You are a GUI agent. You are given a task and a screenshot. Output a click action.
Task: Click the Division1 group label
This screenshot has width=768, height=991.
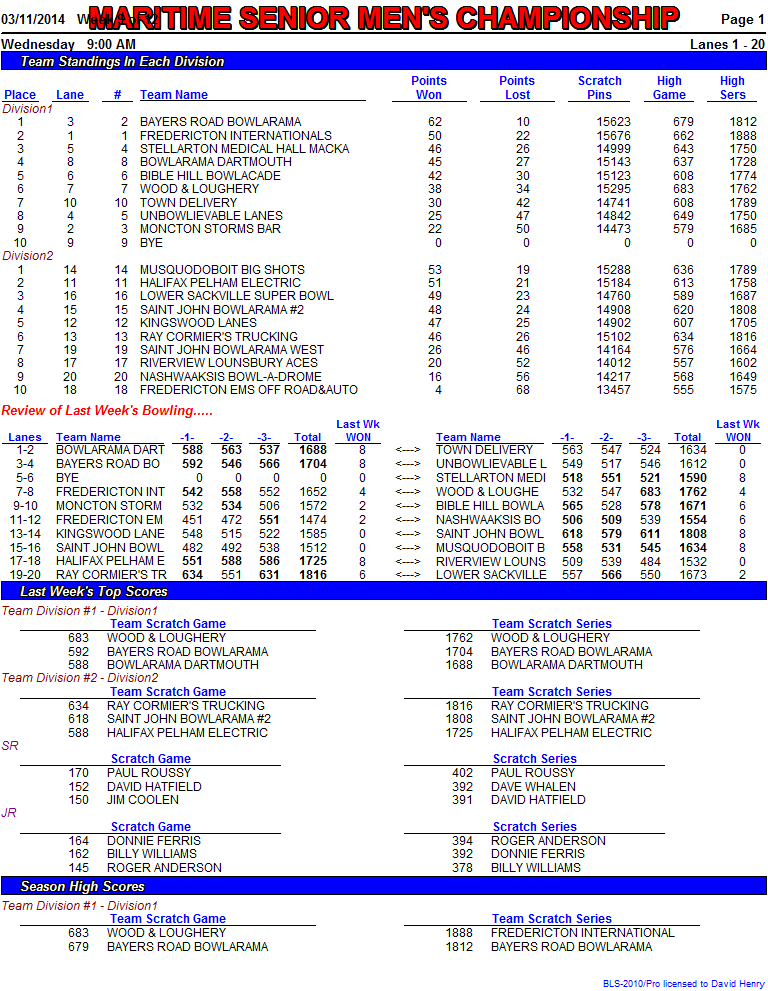[x=27, y=109]
